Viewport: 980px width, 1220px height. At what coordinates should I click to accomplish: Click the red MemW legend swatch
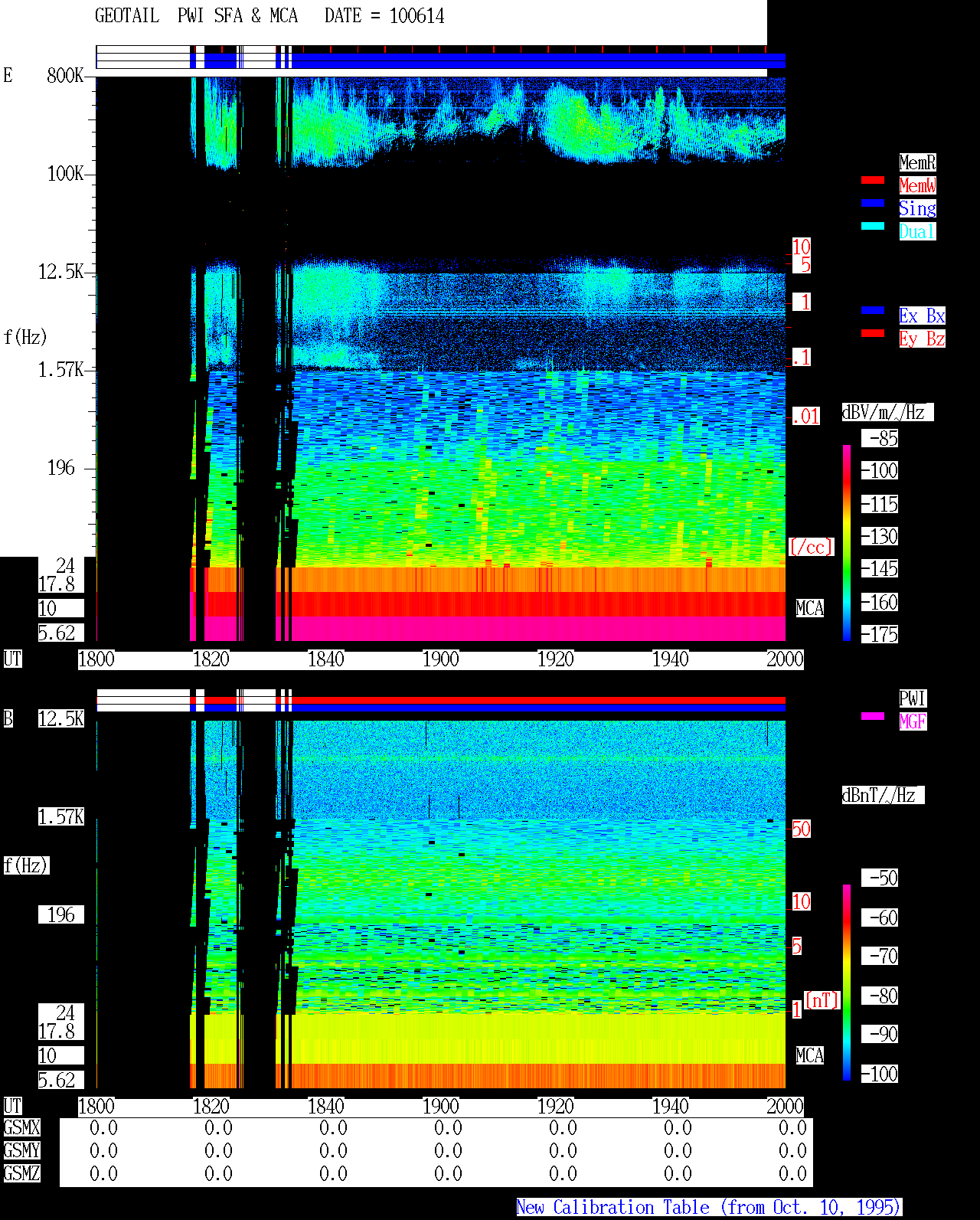tap(873, 180)
